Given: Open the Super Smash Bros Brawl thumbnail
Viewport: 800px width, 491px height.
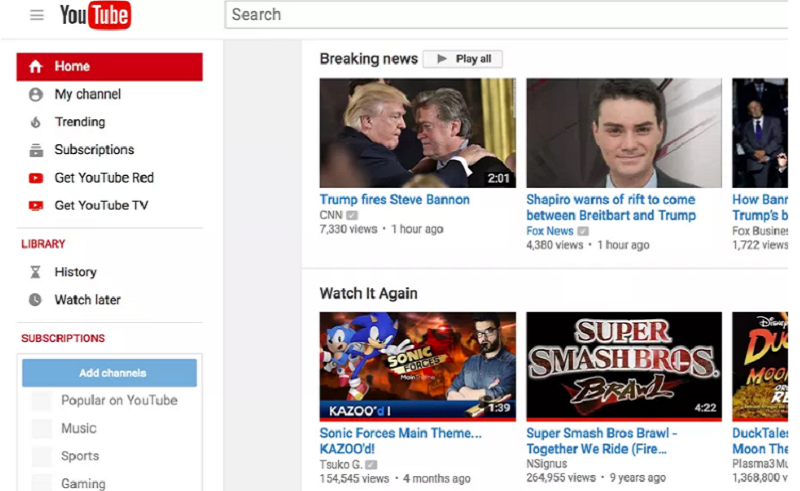Looking at the screenshot, I should (x=624, y=366).
